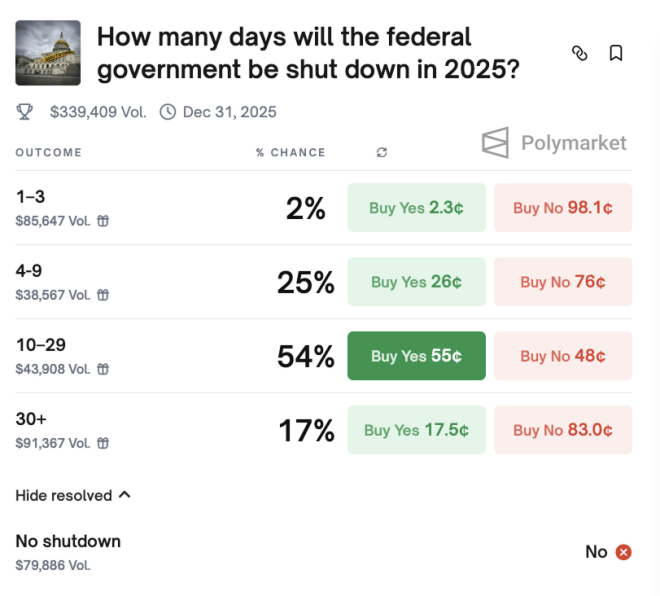Click the clock icon by Dec 31, 2025
The image size is (660, 596).
(x=168, y=112)
